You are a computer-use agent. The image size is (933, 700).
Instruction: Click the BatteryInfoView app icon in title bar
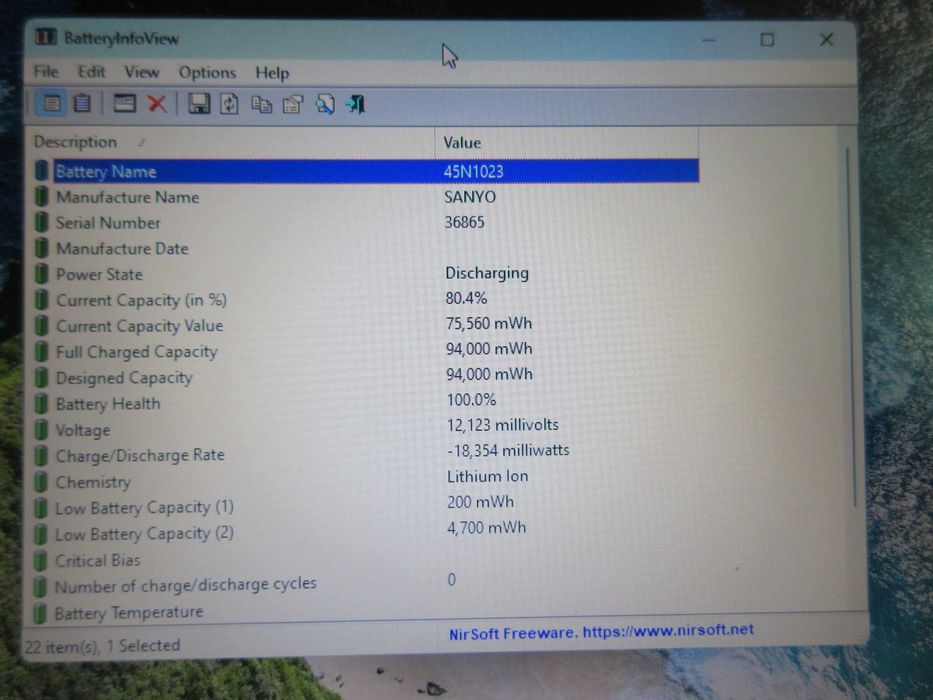(x=46, y=37)
